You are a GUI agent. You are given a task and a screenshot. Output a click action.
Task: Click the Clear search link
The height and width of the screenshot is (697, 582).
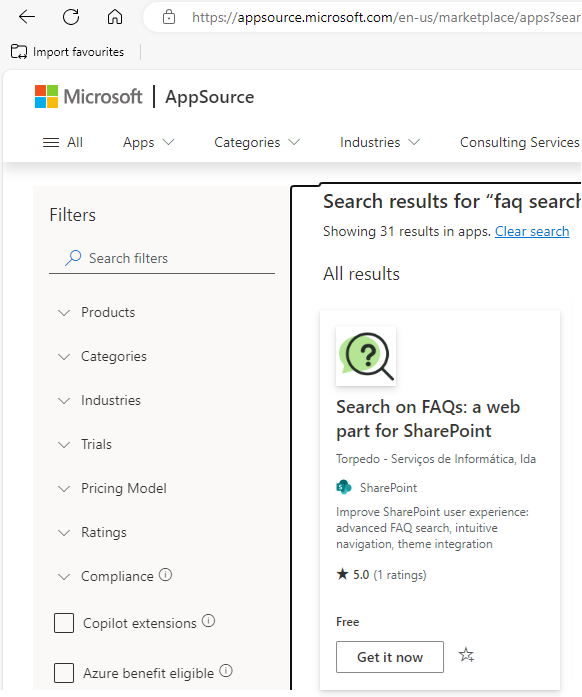point(532,232)
